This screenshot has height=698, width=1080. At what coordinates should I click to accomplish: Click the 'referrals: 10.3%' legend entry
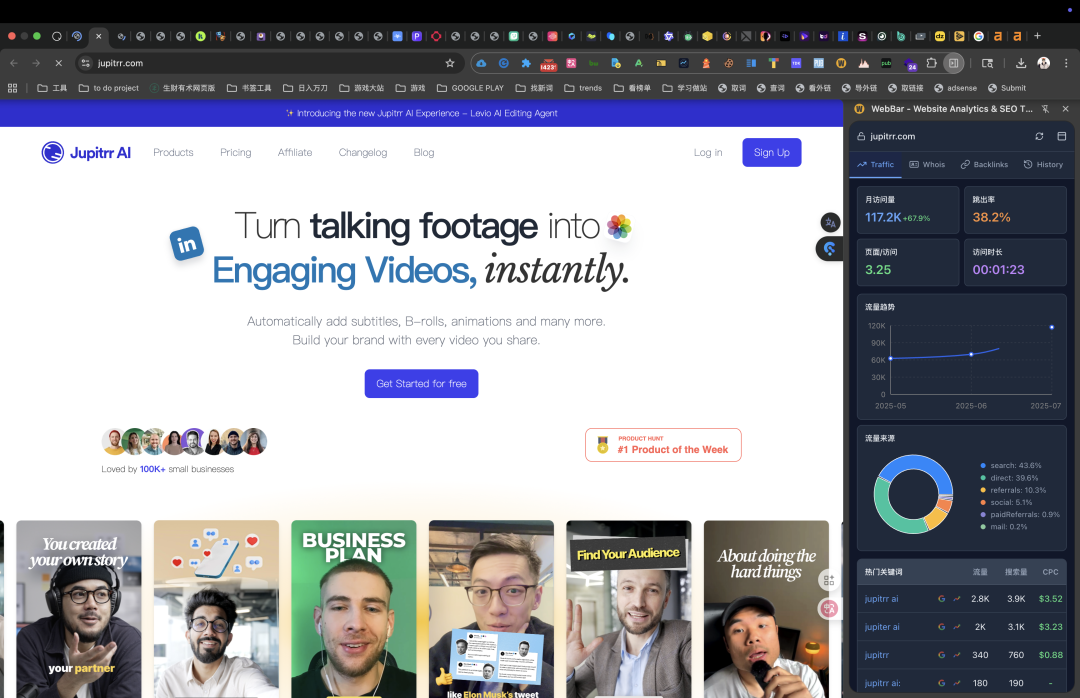1013,491
